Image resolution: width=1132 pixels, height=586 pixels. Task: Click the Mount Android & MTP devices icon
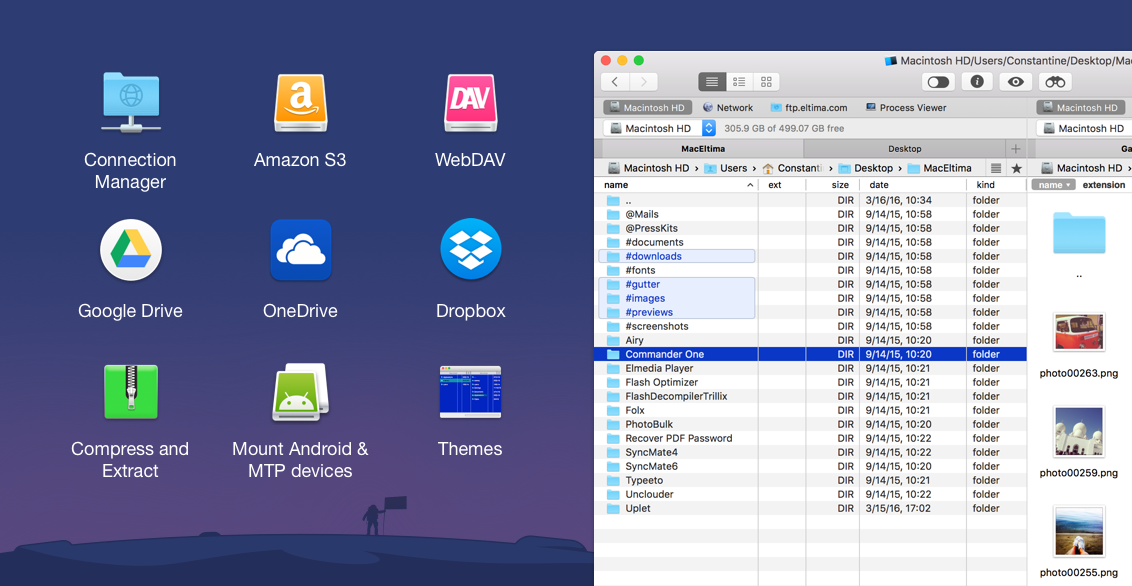click(x=300, y=393)
